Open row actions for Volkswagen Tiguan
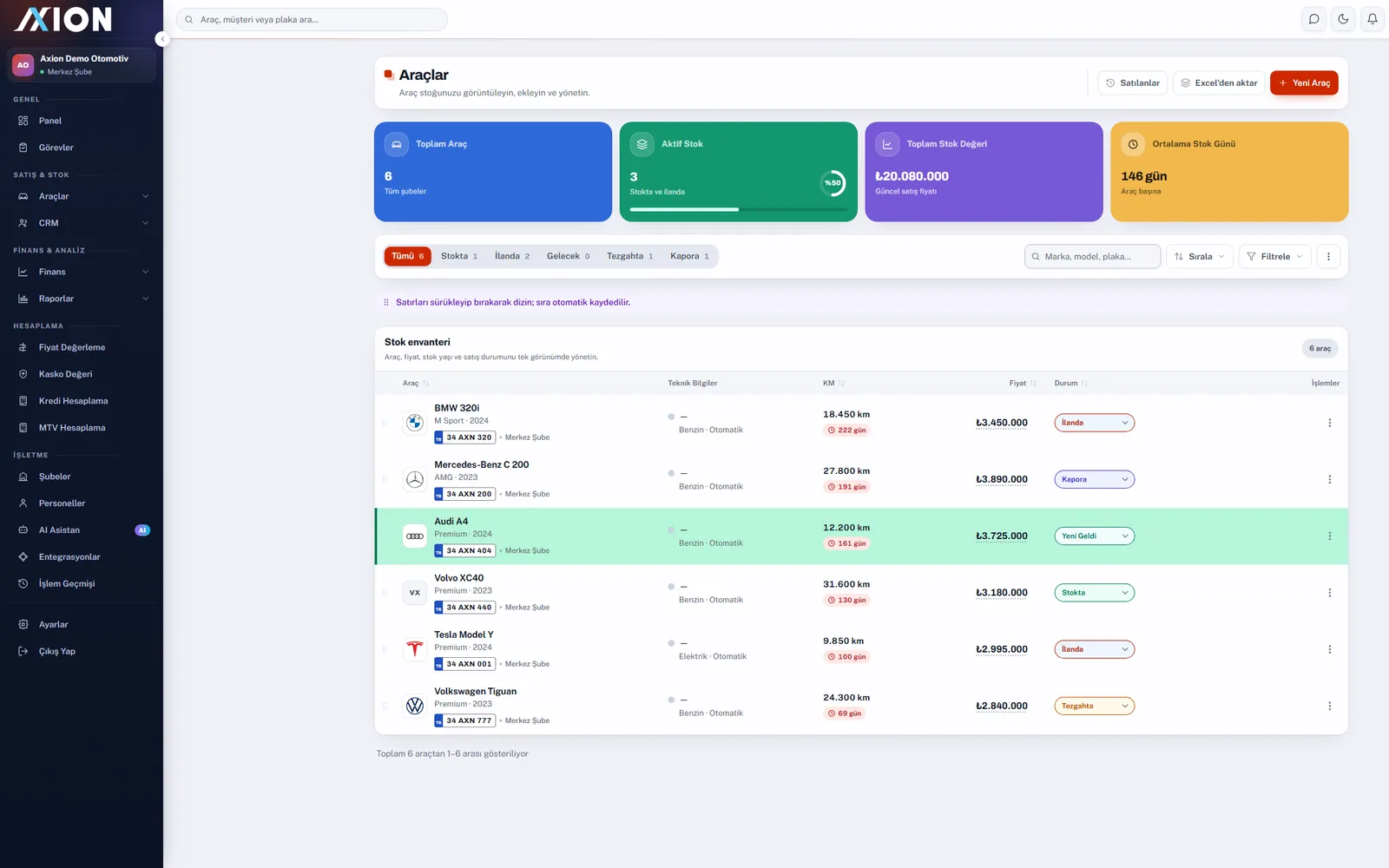 [1329, 706]
